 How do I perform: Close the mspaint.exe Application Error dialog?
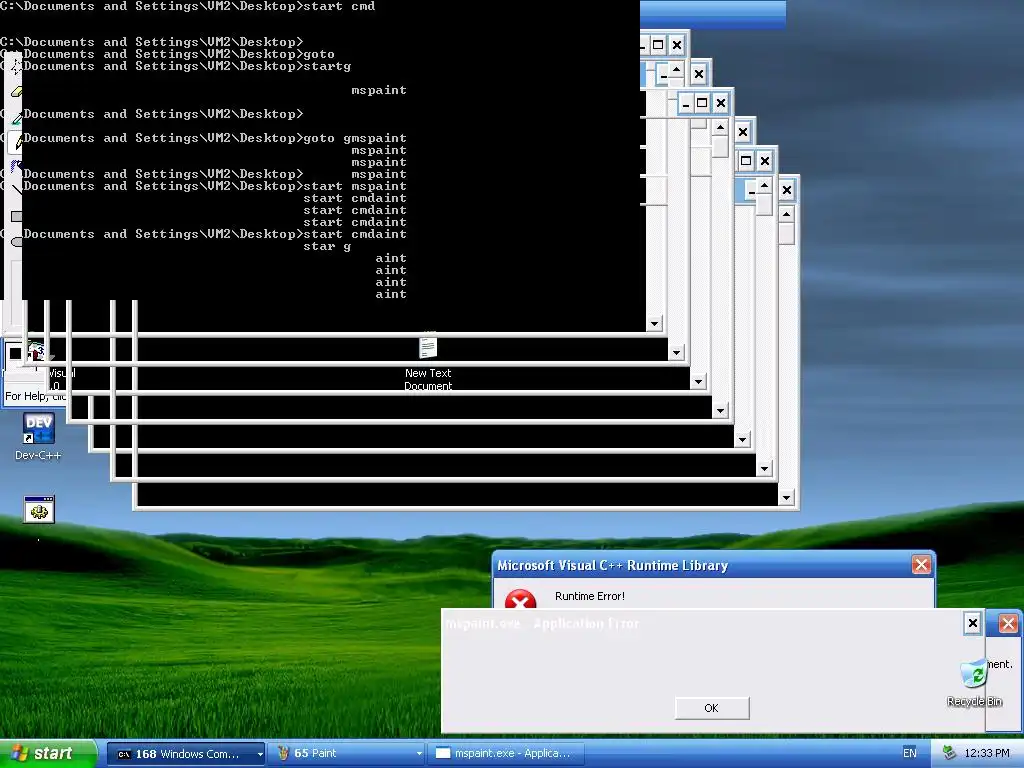[x=972, y=623]
